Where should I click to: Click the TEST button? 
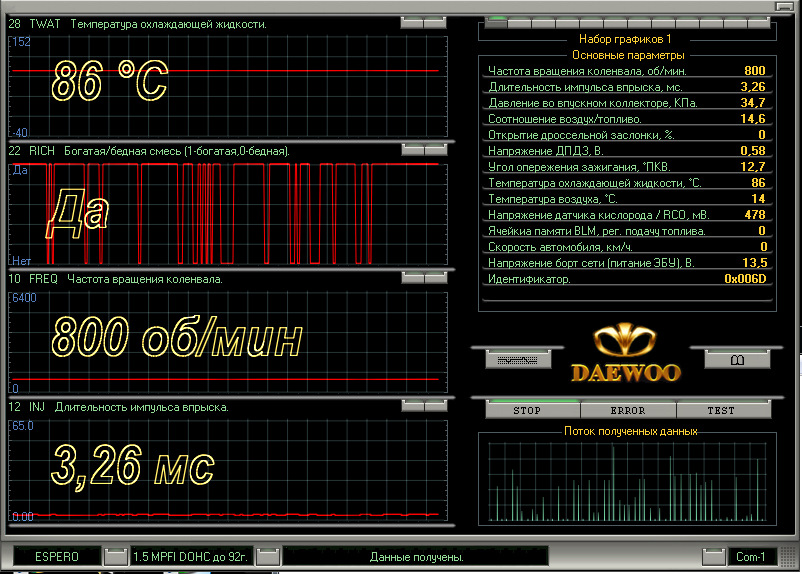pyautogui.click(x=723, y=410)
